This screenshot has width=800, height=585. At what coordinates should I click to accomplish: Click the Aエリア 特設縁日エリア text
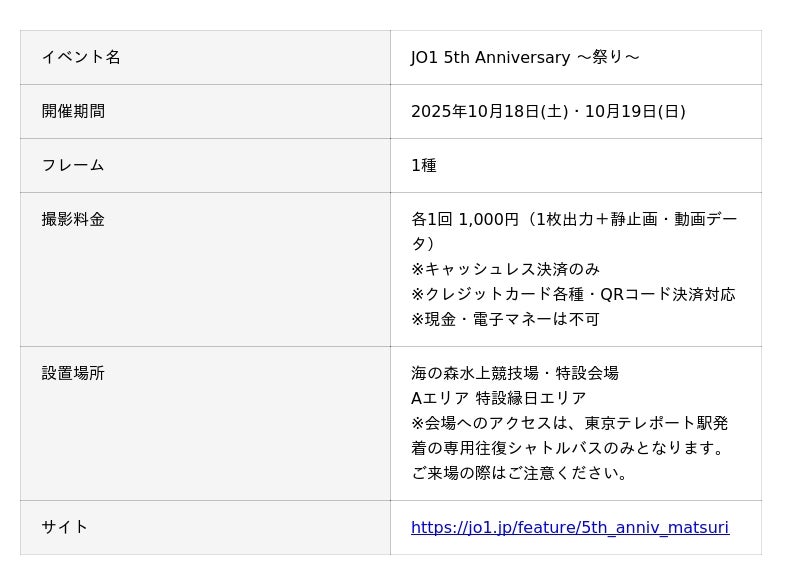point(498,398)
